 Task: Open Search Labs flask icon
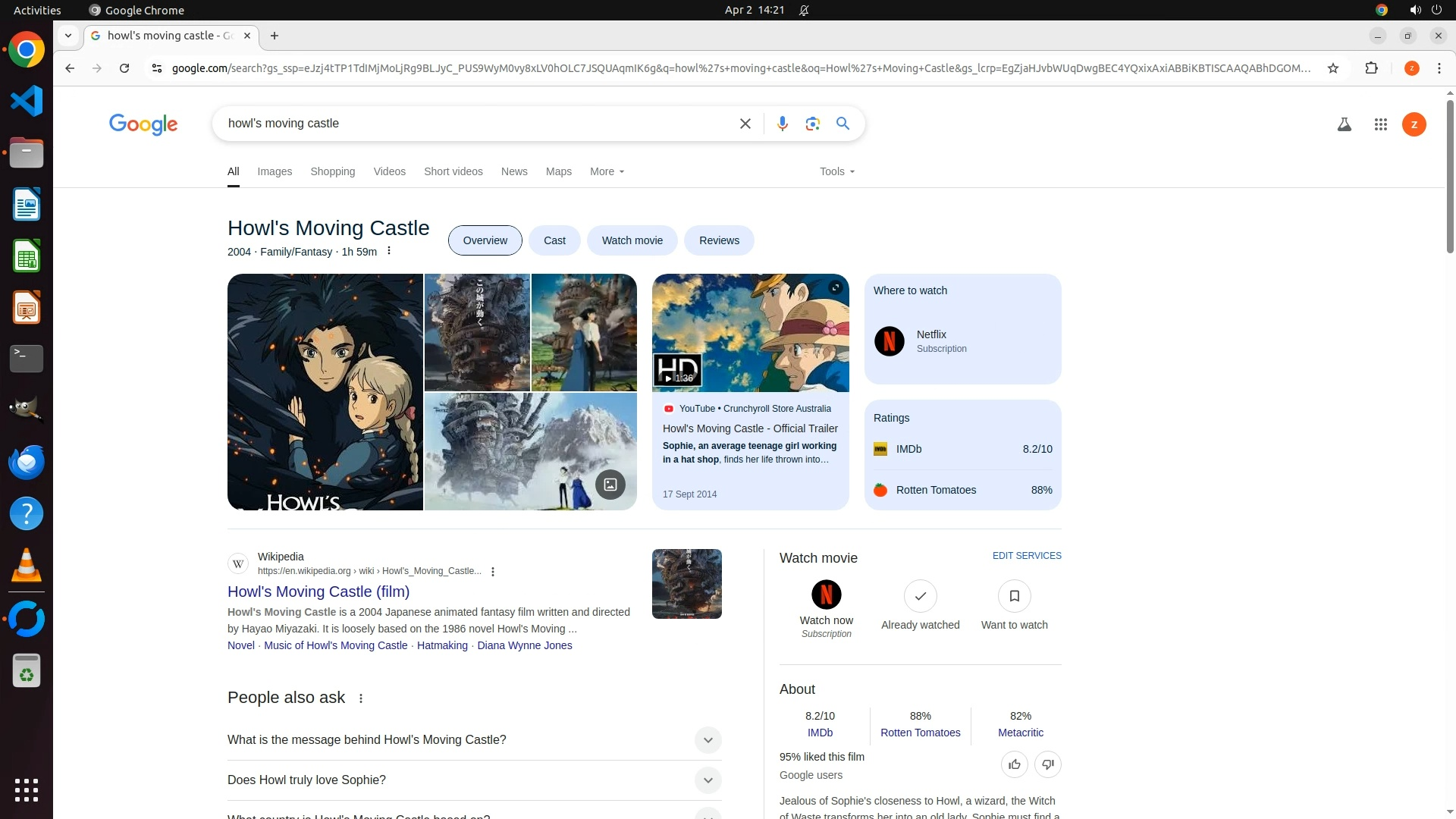pyautogui.click(x=1344, y=124)
